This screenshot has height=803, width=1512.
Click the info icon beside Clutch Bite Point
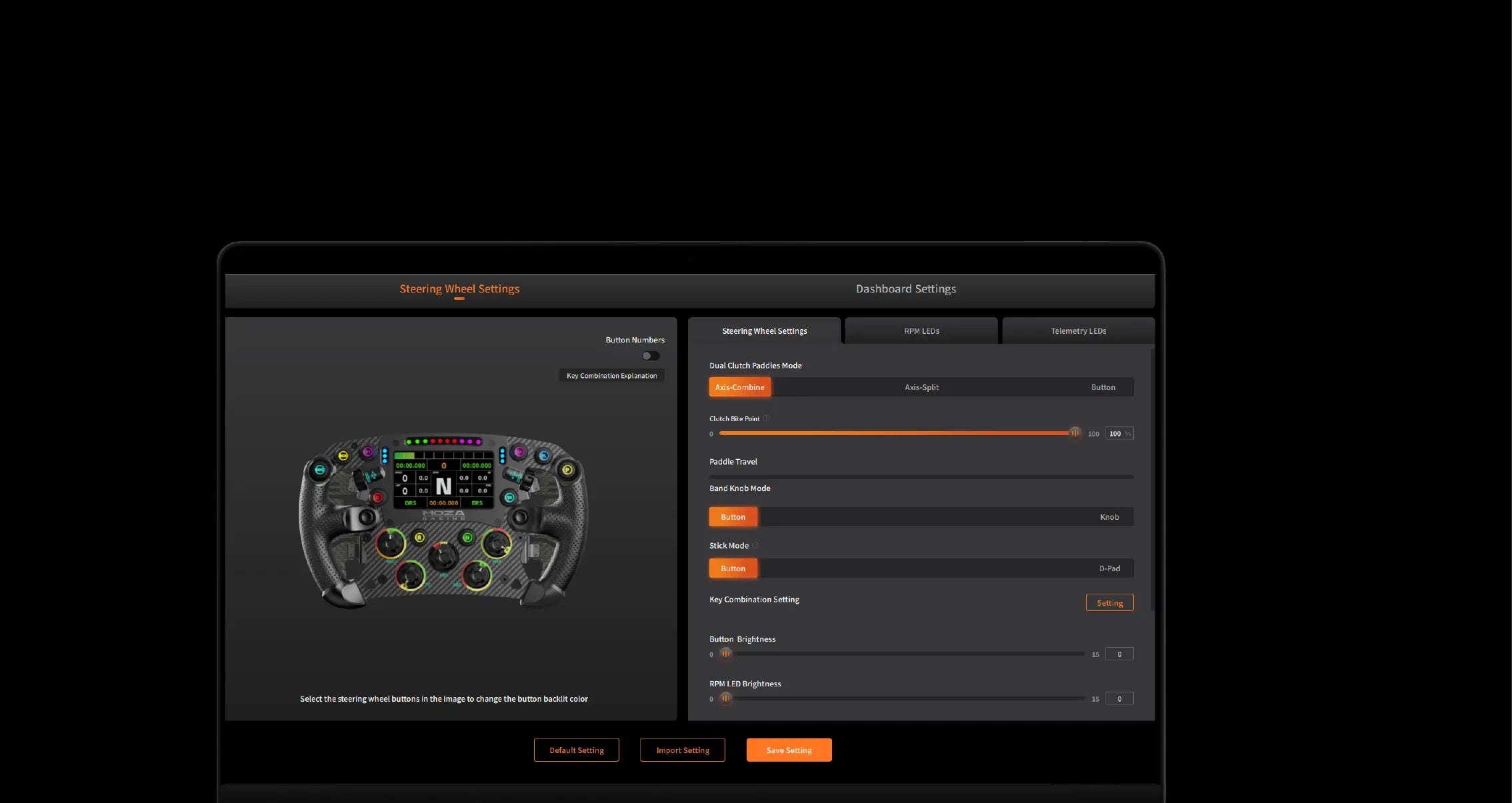coord(767,418)
